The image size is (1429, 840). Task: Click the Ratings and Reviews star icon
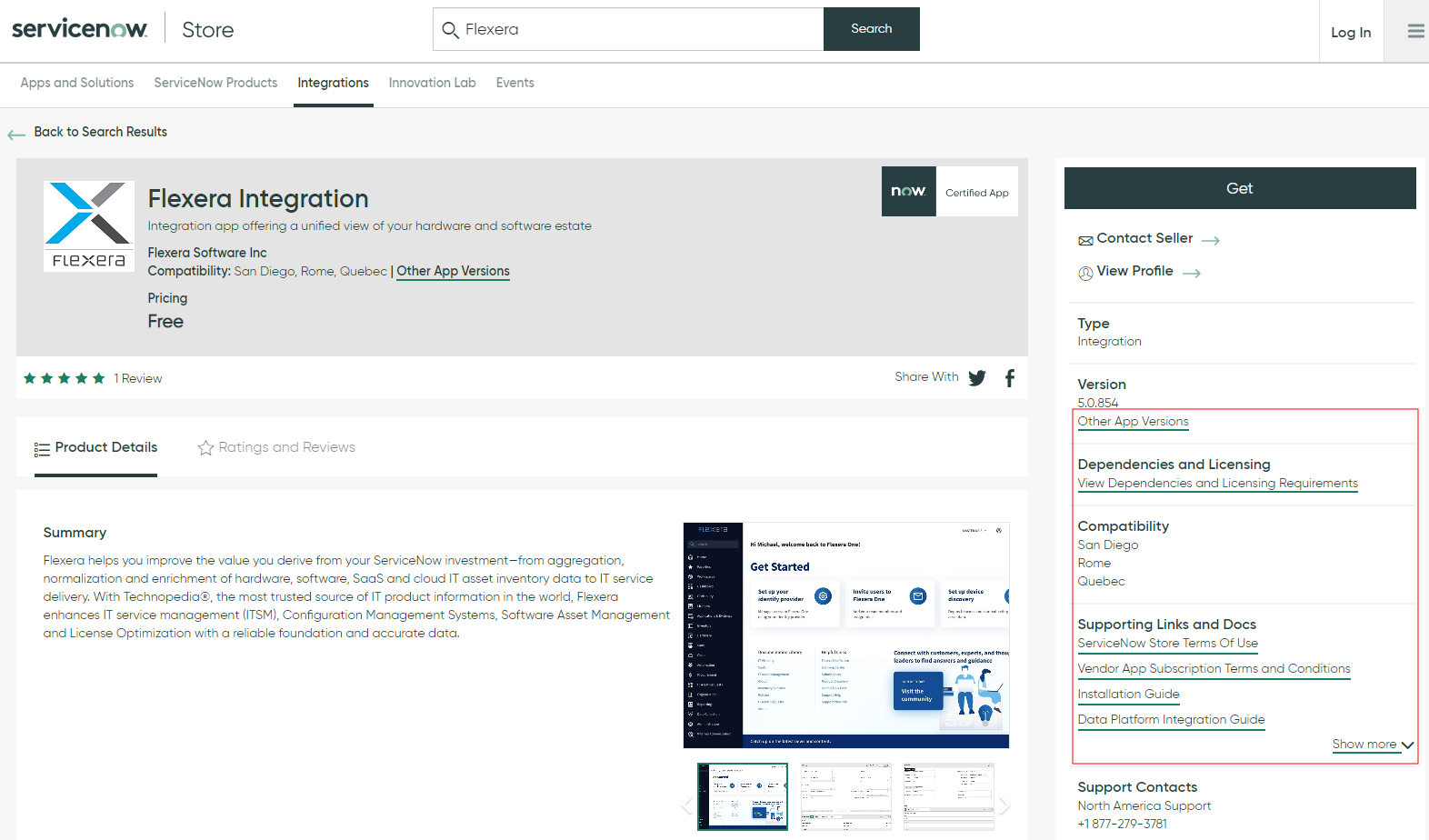205,448
